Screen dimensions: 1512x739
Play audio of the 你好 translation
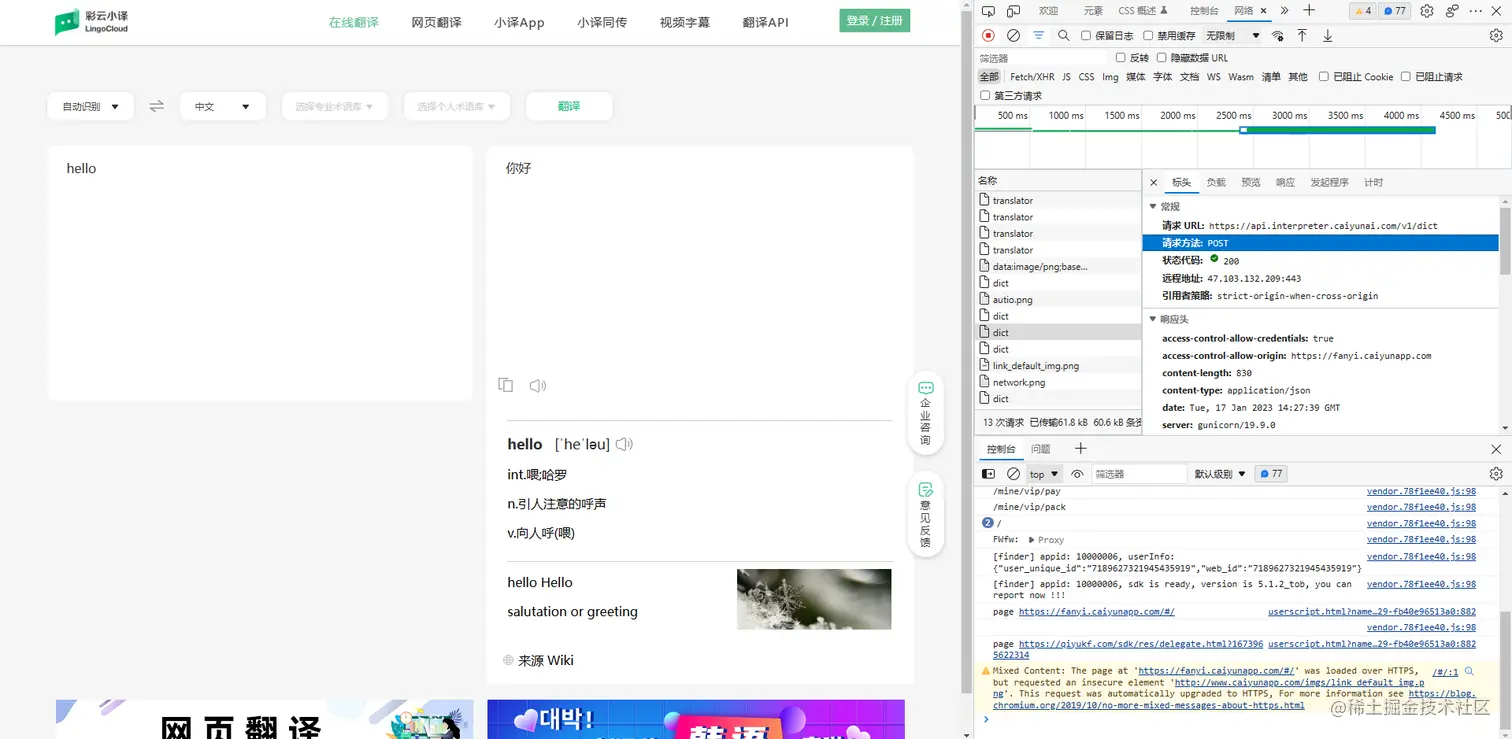(538, 385)
